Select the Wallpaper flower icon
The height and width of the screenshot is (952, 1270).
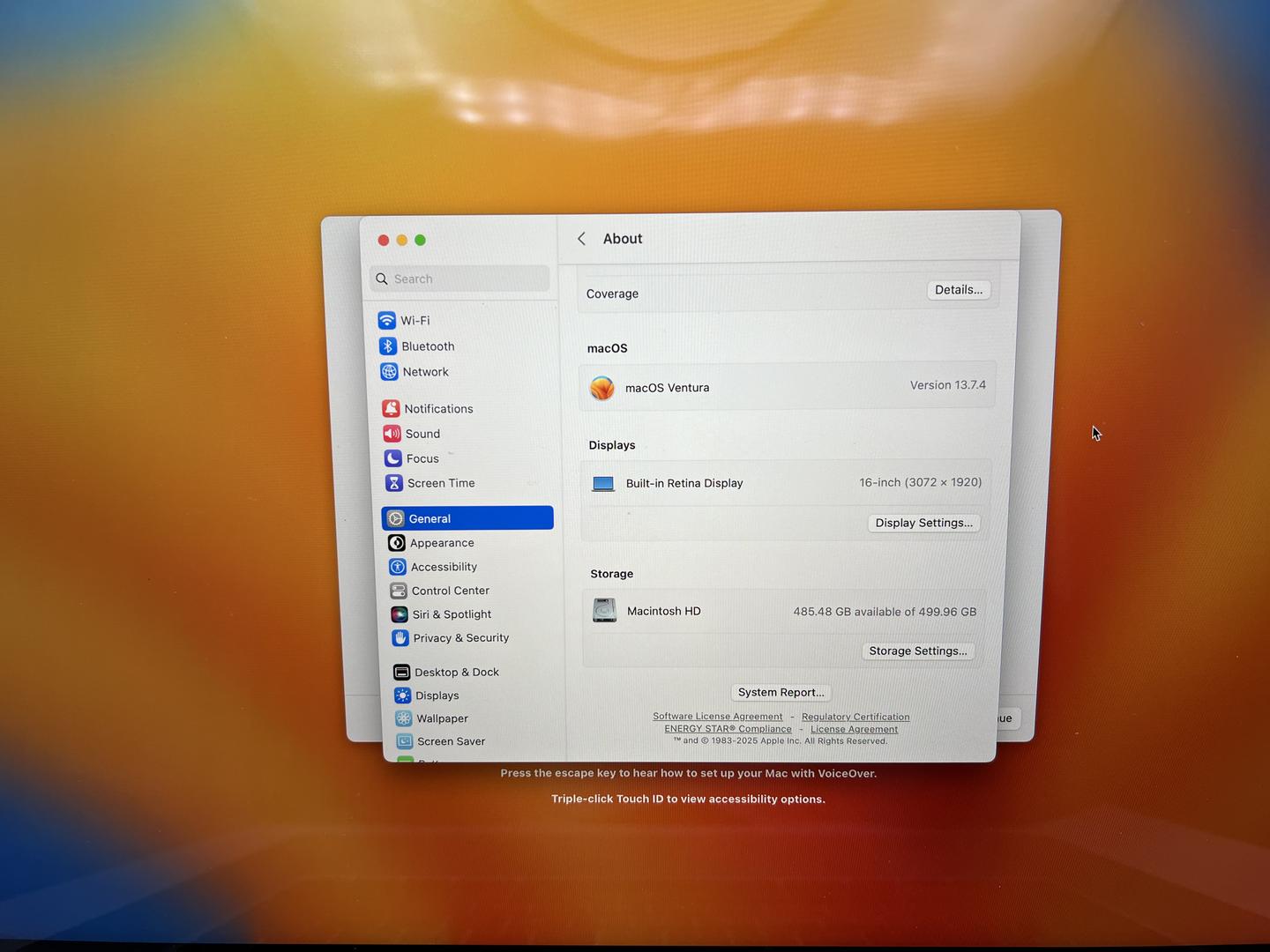[x=403, y=718]
